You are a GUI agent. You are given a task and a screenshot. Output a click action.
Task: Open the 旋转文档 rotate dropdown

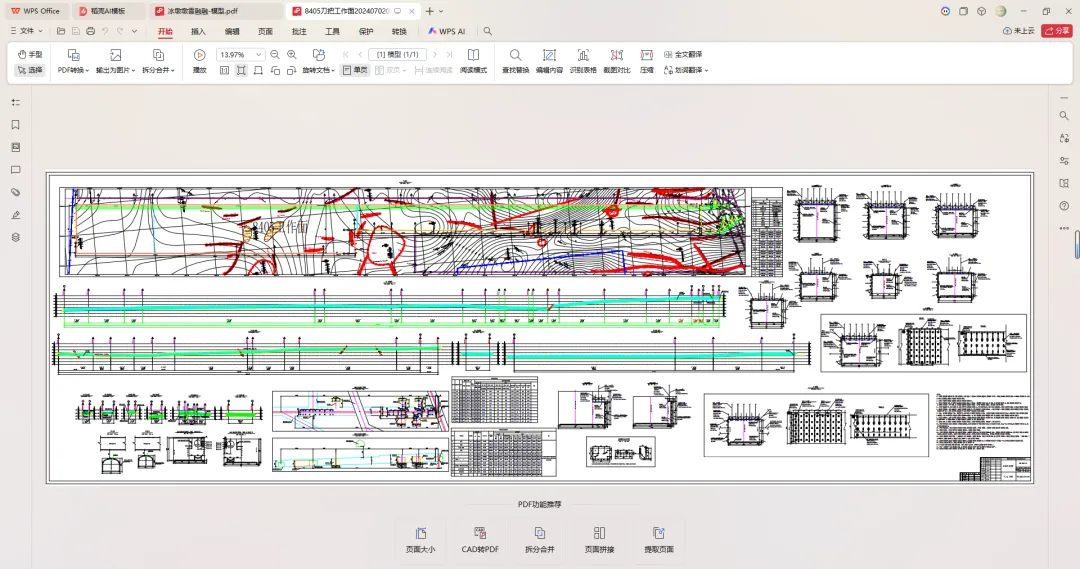[x=319, y=70]
